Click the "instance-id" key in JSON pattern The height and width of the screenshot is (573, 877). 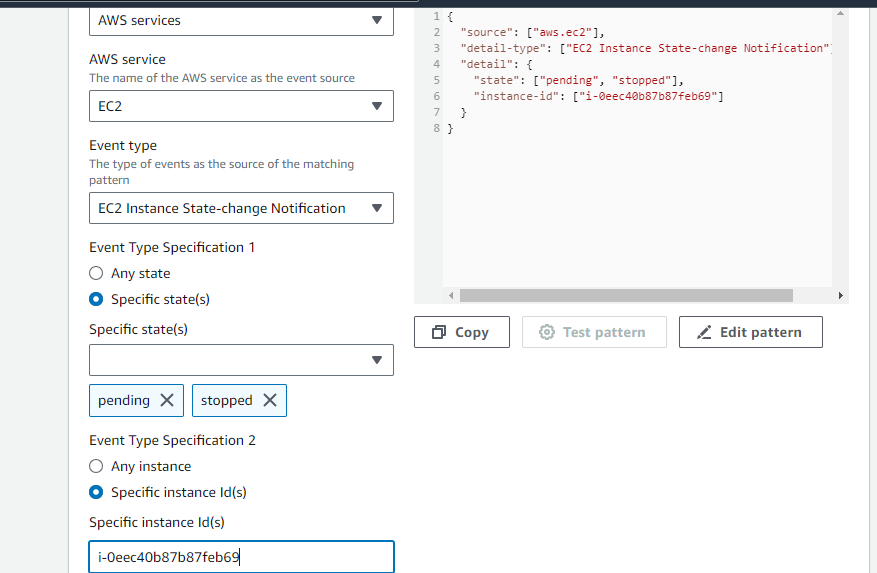click(x=516, y=96)
